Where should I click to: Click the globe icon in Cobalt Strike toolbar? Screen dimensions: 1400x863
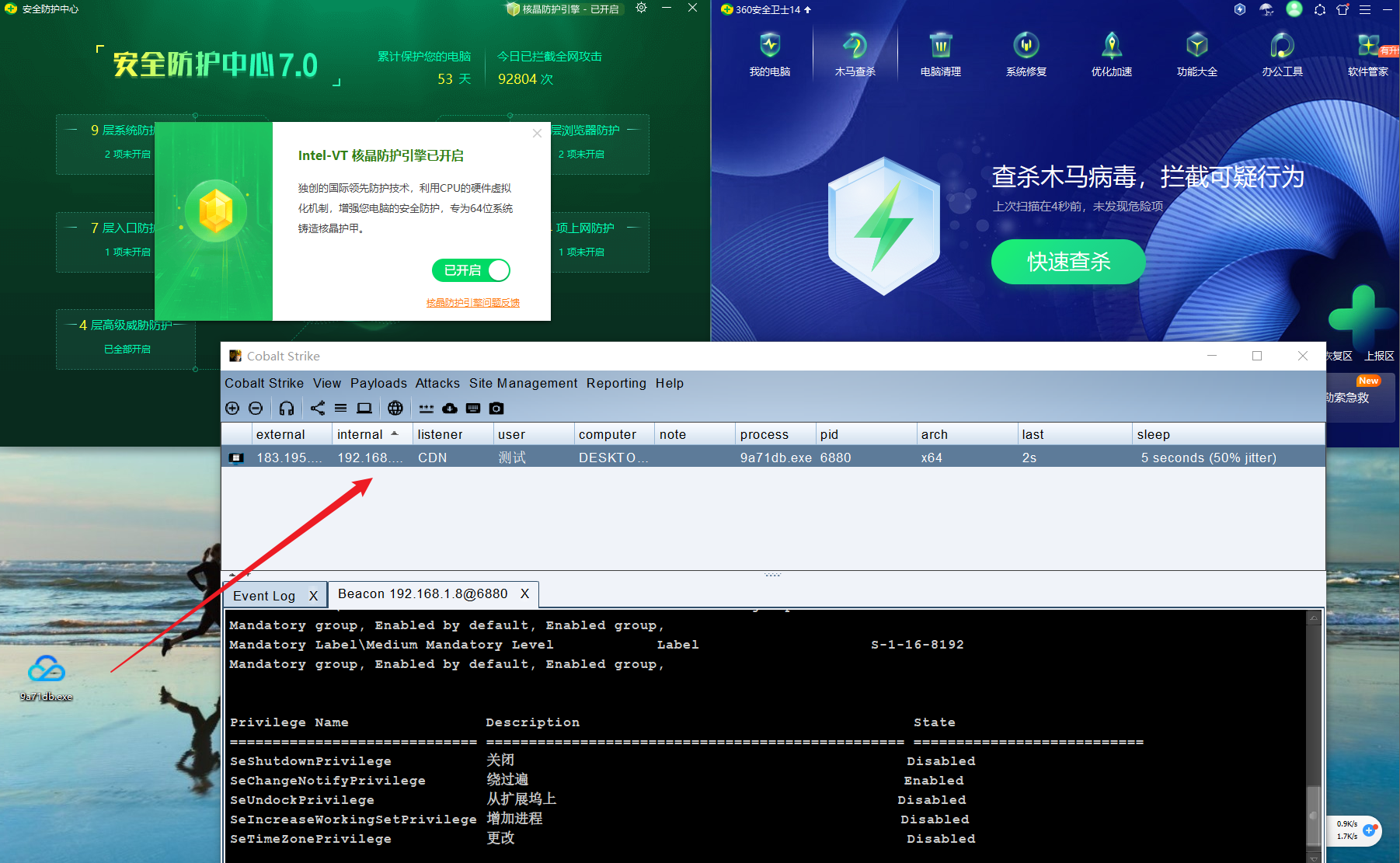click(395, 409)
